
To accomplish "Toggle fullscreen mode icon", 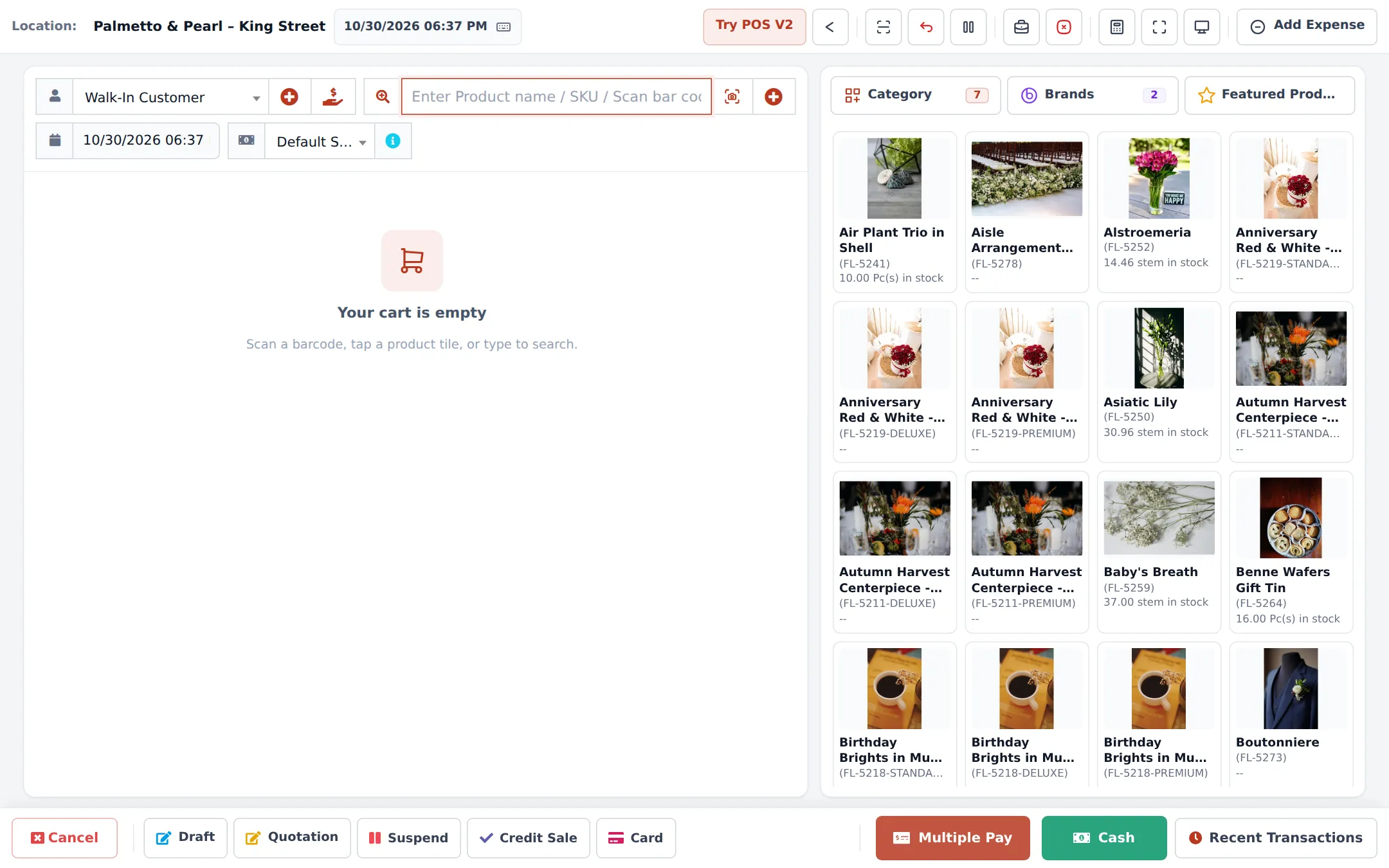I will click(1159, 27).
